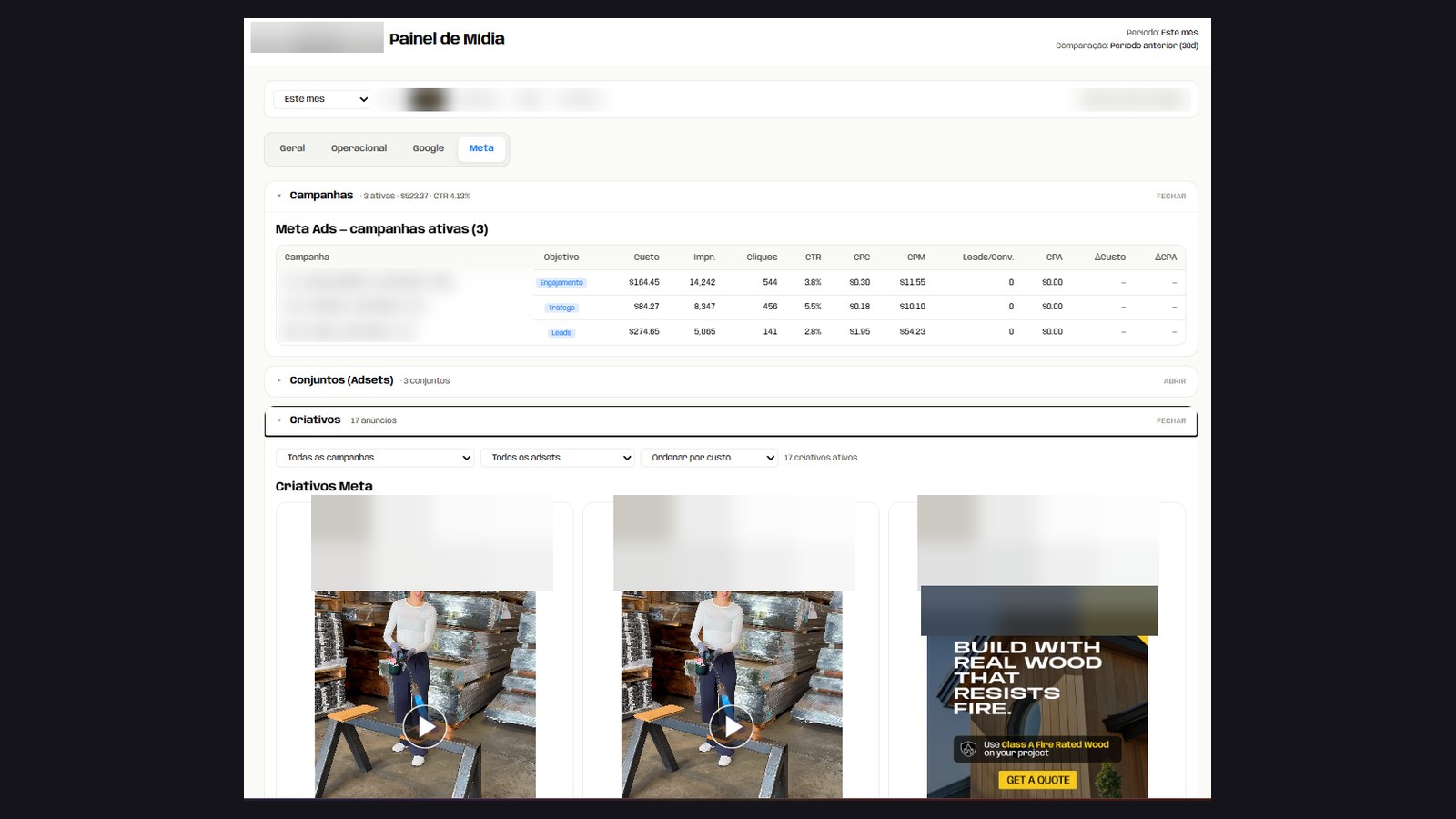Click the ΔCusto column header

click(1109, 258)
